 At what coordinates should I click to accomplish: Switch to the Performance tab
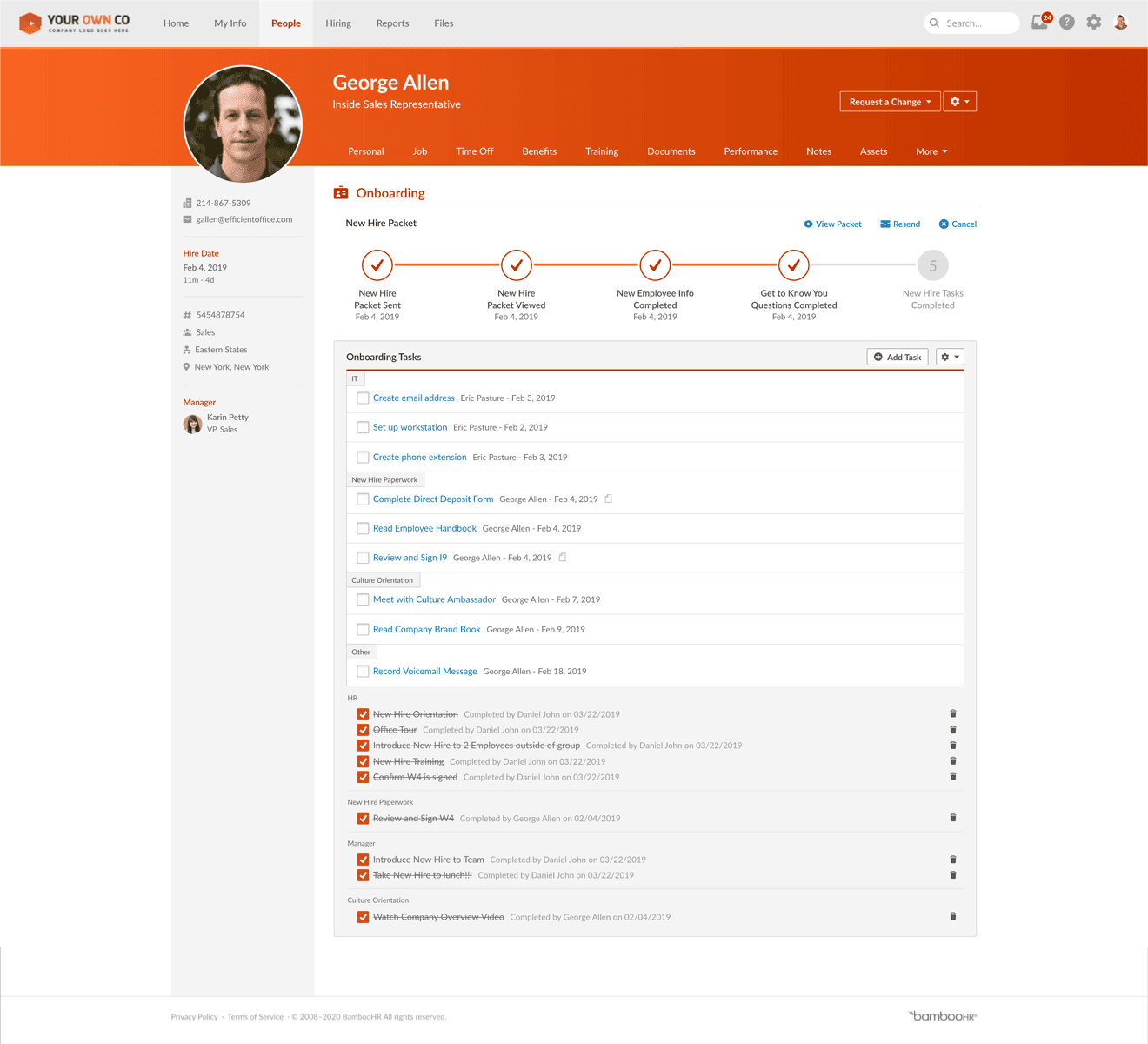(x=750, y=151)
